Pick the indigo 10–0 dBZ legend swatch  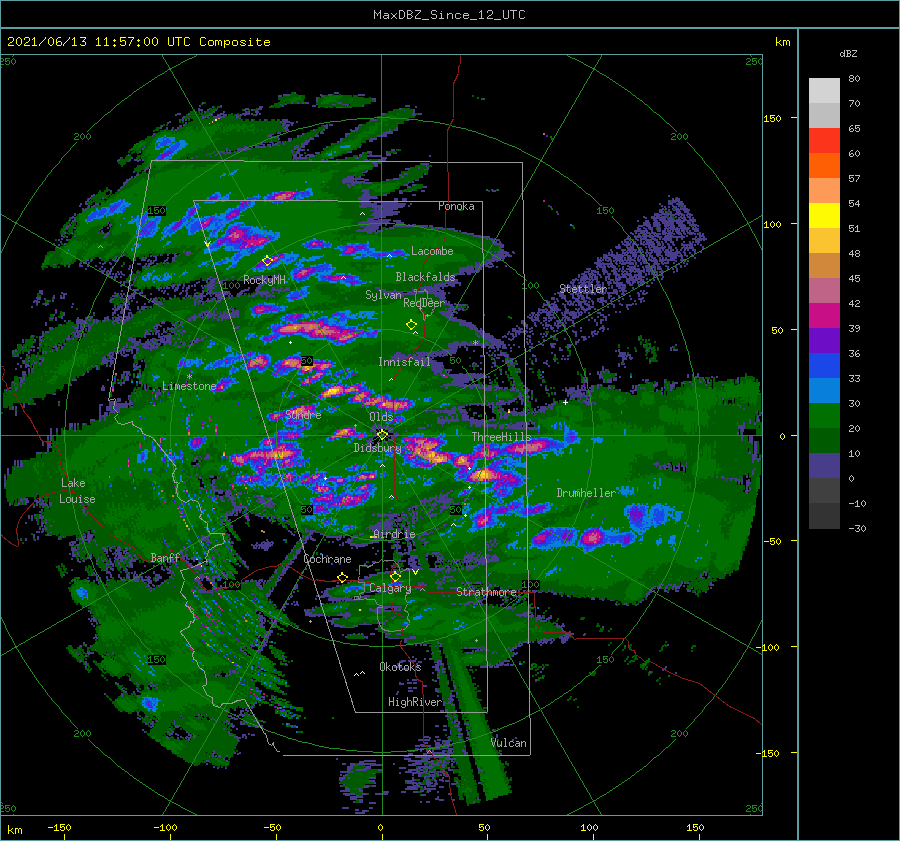click(824, 466)
